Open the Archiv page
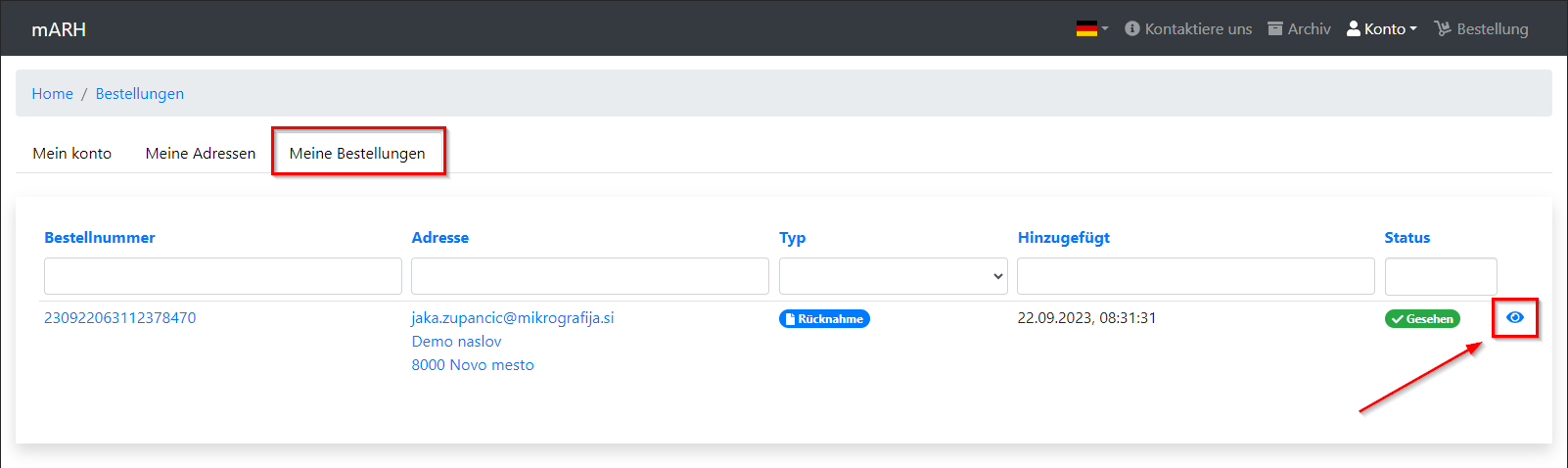 click(1299, 29)
